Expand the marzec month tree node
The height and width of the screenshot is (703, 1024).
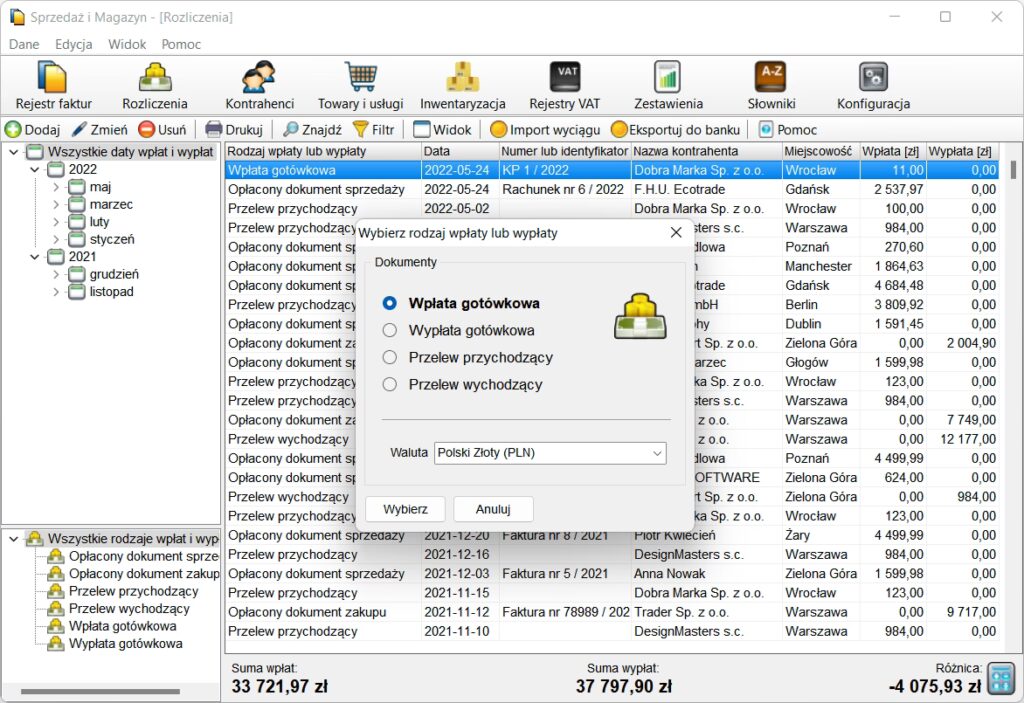pos(57,205)
